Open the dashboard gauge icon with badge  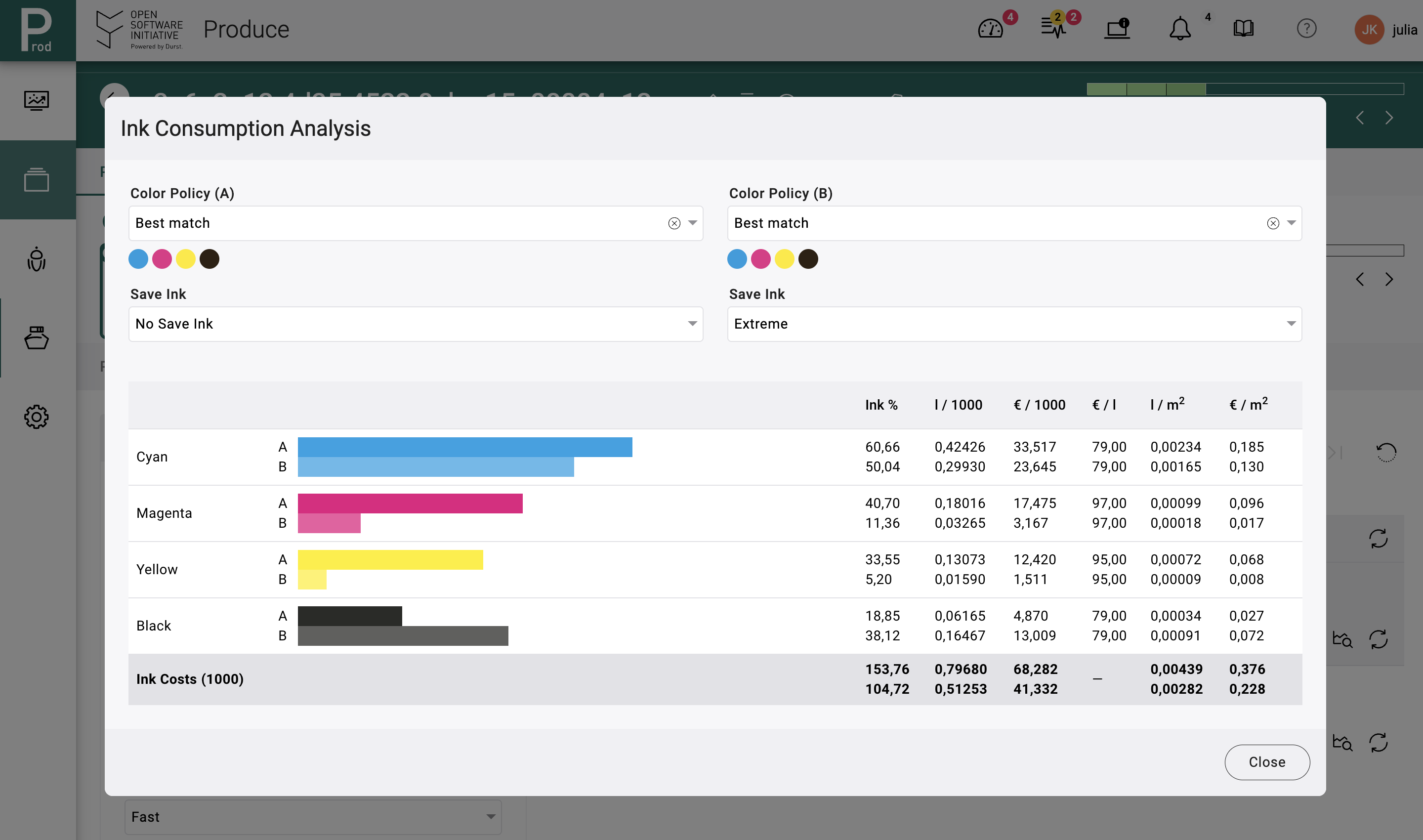click(991, 28)
